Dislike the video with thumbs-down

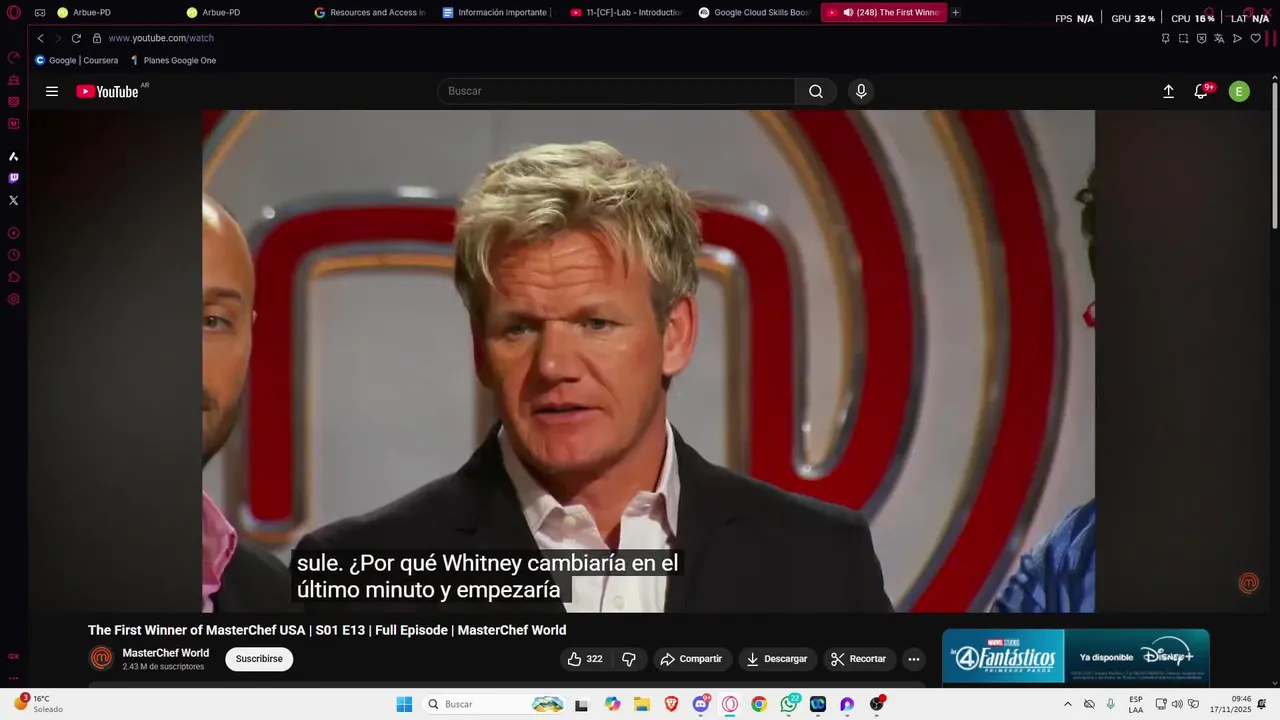click(629, 659)
